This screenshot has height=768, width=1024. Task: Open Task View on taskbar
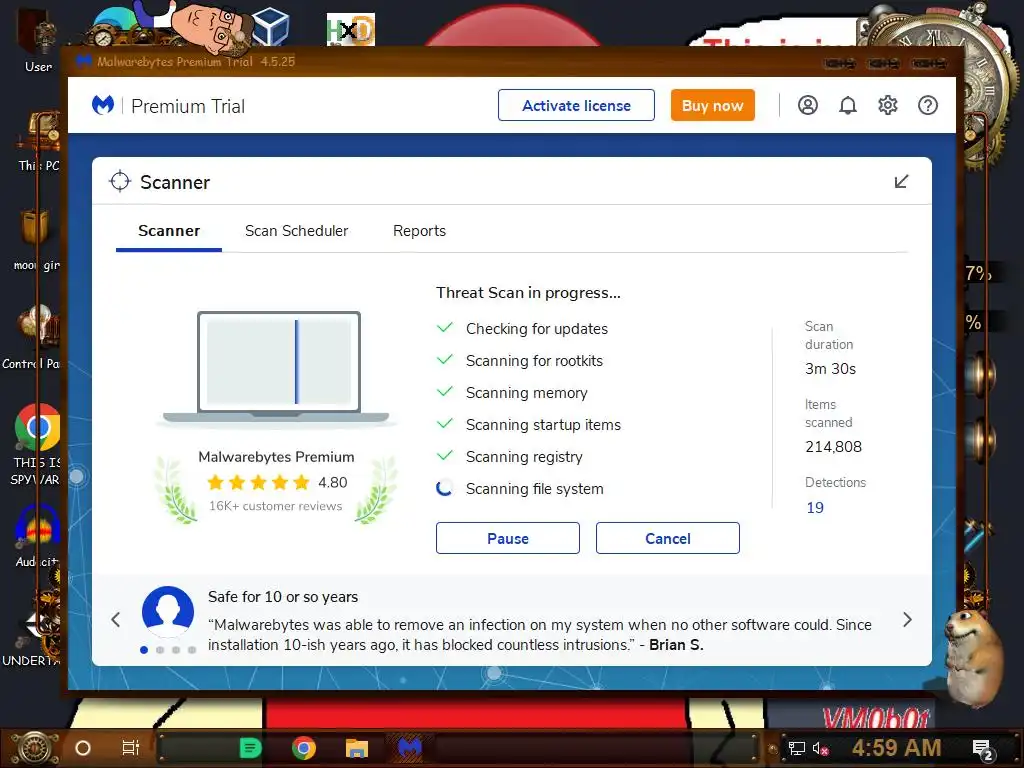click(131, 748)
